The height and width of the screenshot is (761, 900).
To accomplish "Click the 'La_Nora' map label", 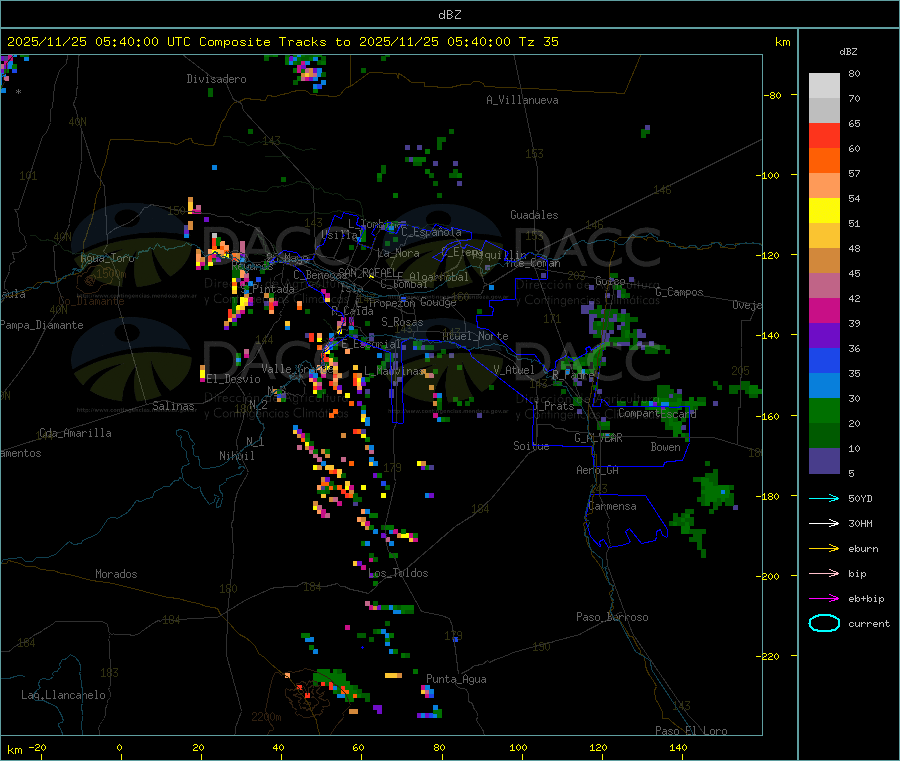I will 398,253.
